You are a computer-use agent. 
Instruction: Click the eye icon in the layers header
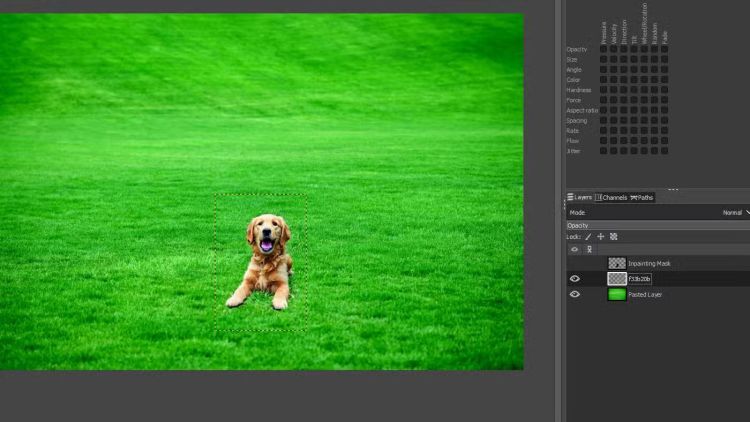click(x=574, y=249)
